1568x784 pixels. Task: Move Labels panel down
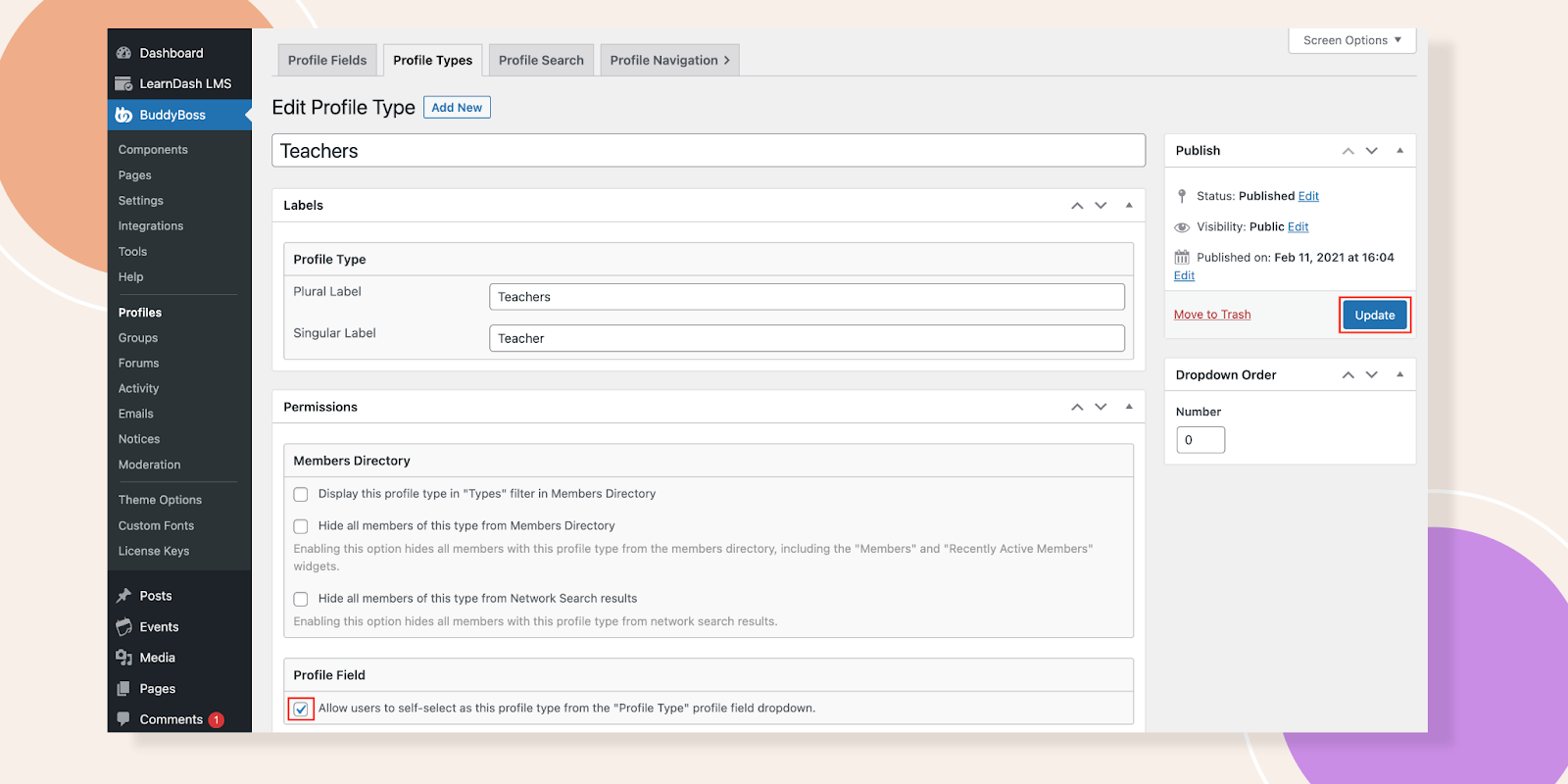pos(1101,205)
